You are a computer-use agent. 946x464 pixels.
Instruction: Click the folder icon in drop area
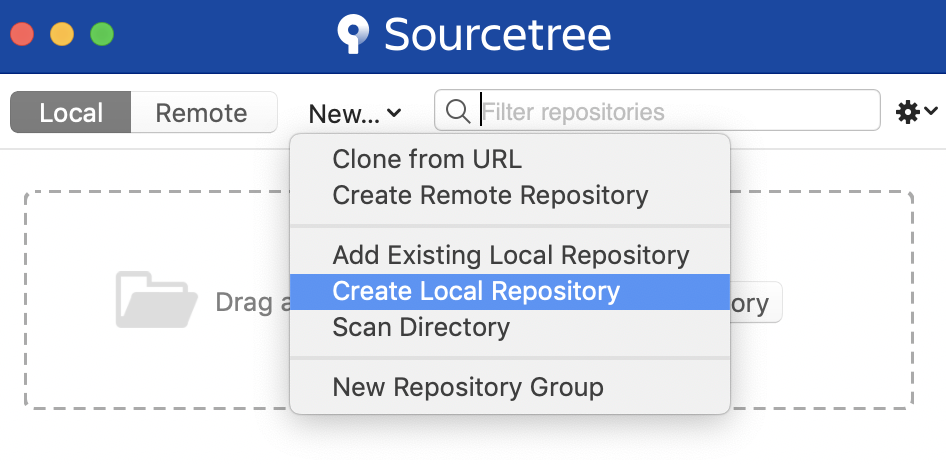pyautogui.click(x=156, y=300)
